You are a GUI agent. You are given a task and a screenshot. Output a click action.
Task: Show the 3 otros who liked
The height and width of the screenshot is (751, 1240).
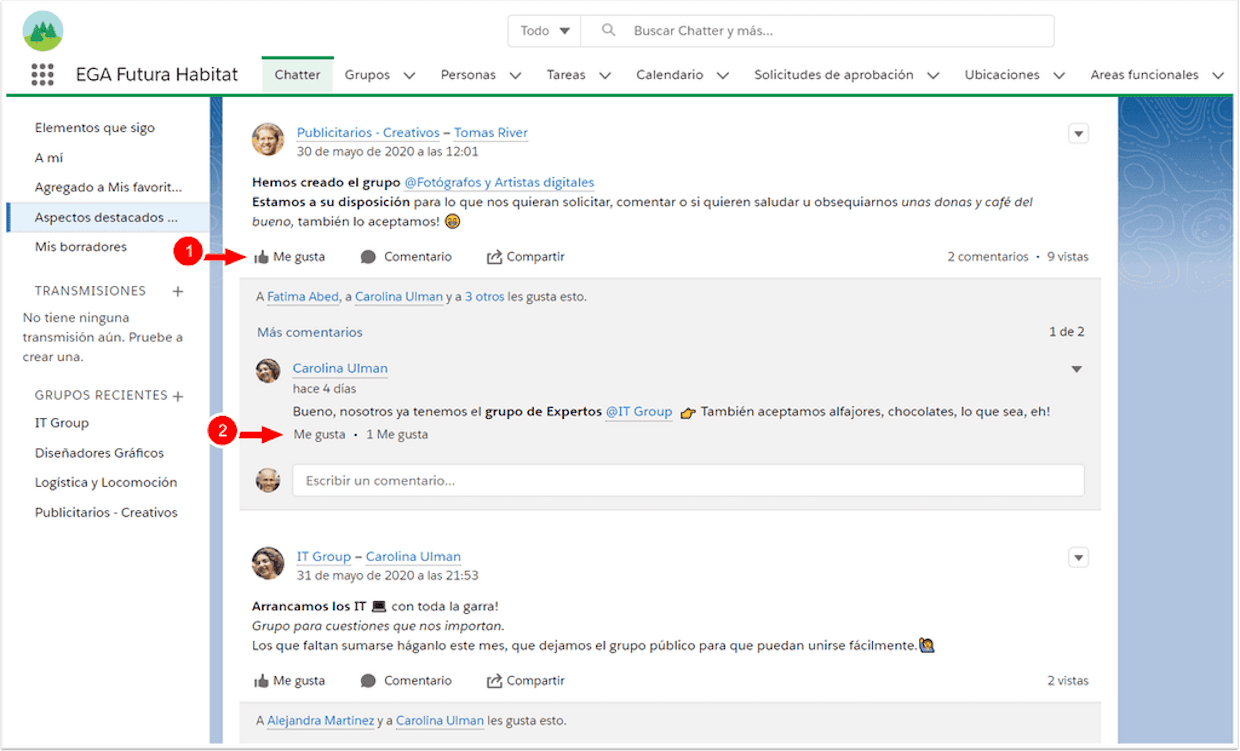(x=484, y=297)
